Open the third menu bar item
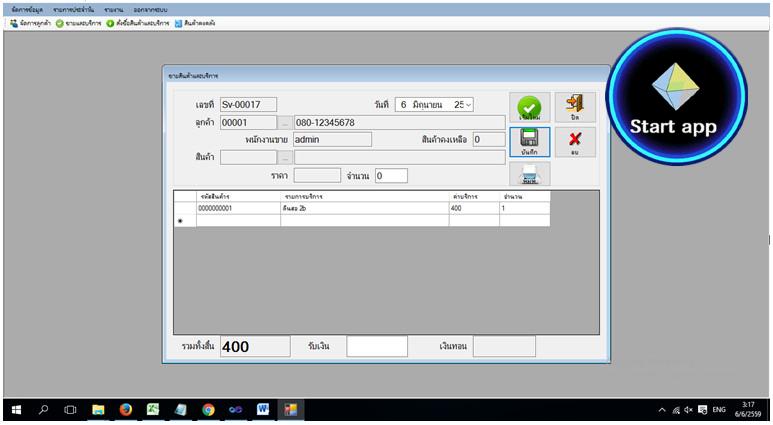Viewport: 773px width, 425px height. pyautogui.click(x=113, y=9)
